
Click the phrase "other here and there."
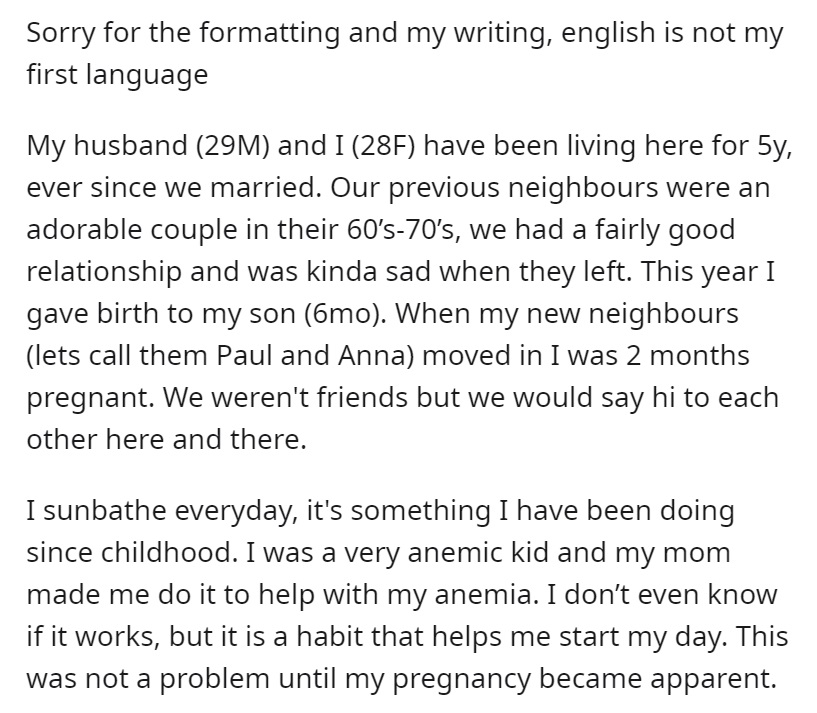[166, 440]
